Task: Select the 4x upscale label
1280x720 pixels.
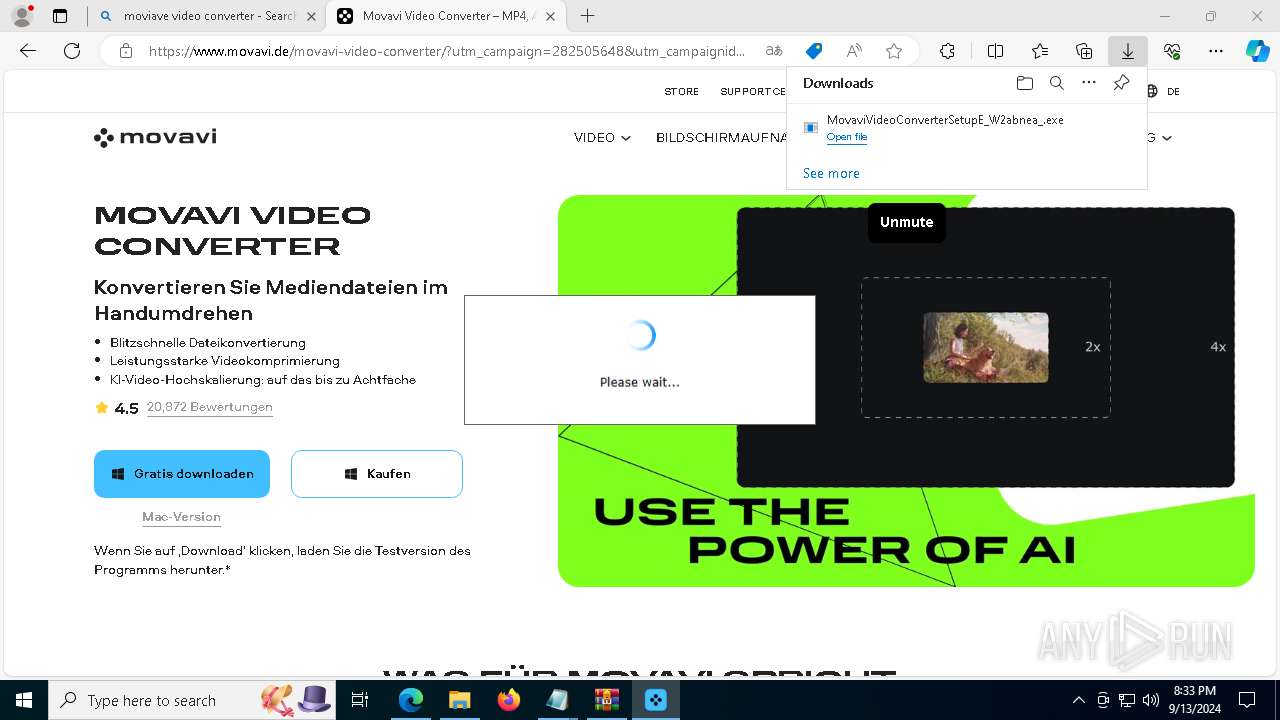Action: [1218, 347]
